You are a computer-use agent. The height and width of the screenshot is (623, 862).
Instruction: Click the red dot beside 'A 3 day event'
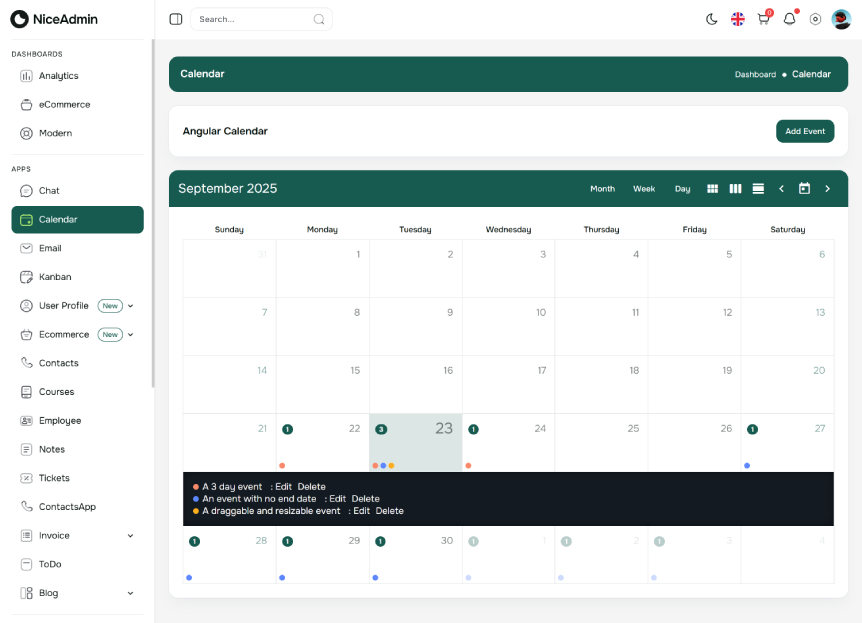point(194,486)
